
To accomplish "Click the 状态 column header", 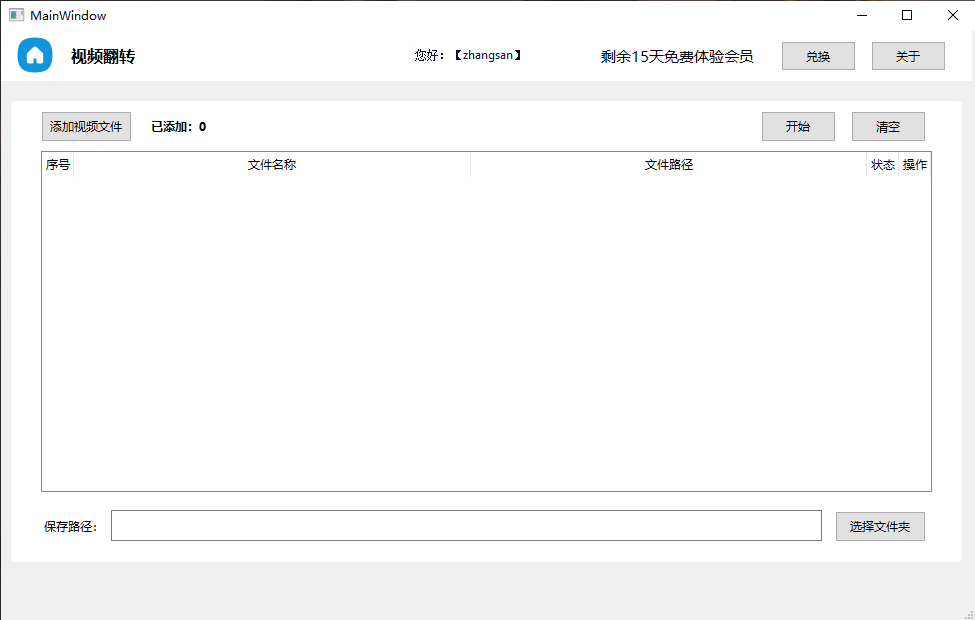I will 882,165.
